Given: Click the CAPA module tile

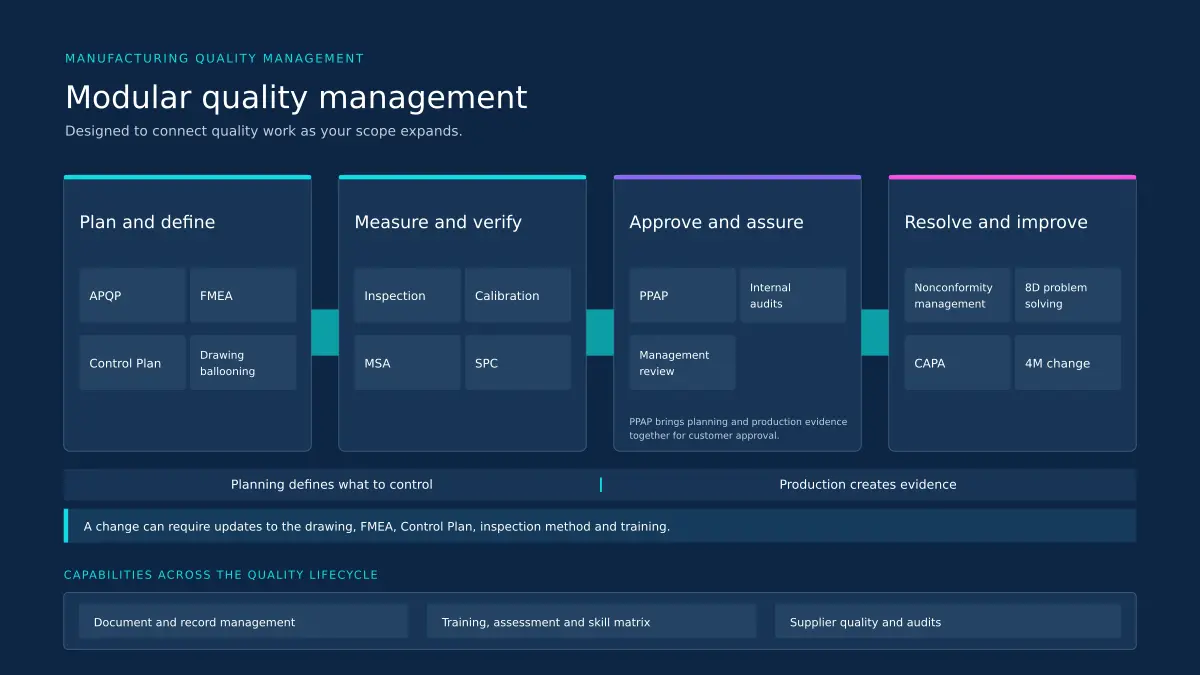Looking at the screenshot, I should (x=957, y=363).
